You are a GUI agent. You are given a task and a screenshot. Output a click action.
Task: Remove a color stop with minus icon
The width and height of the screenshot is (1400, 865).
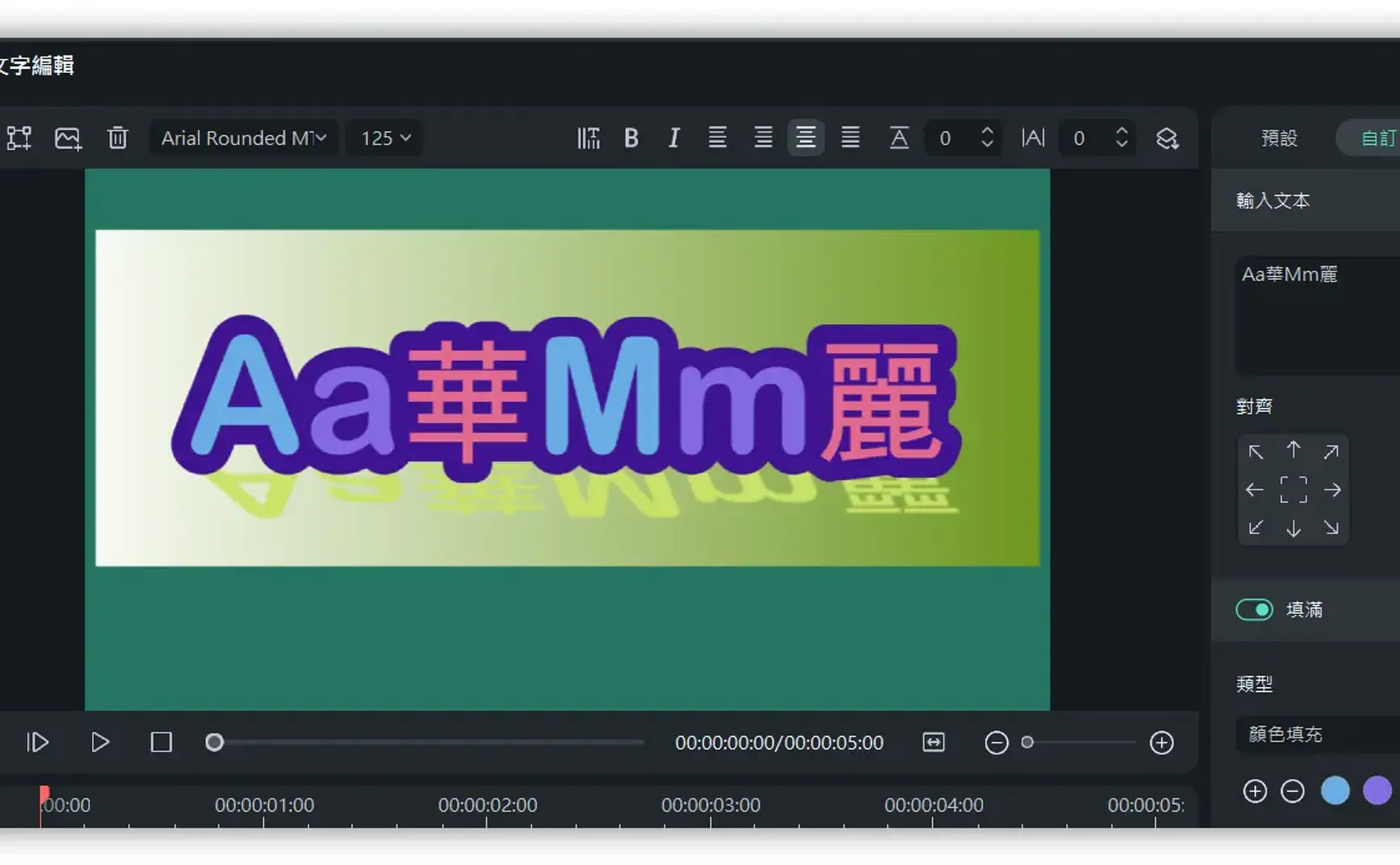1293,791
